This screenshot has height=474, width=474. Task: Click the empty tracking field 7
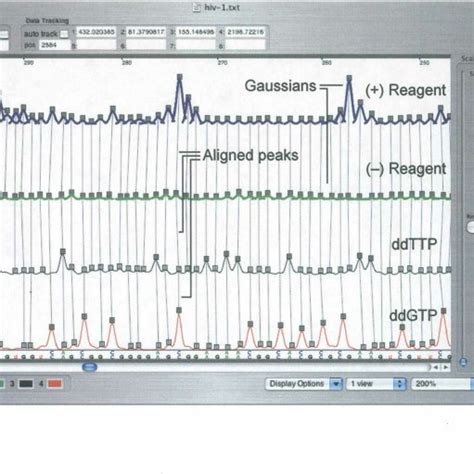(196, 45)
